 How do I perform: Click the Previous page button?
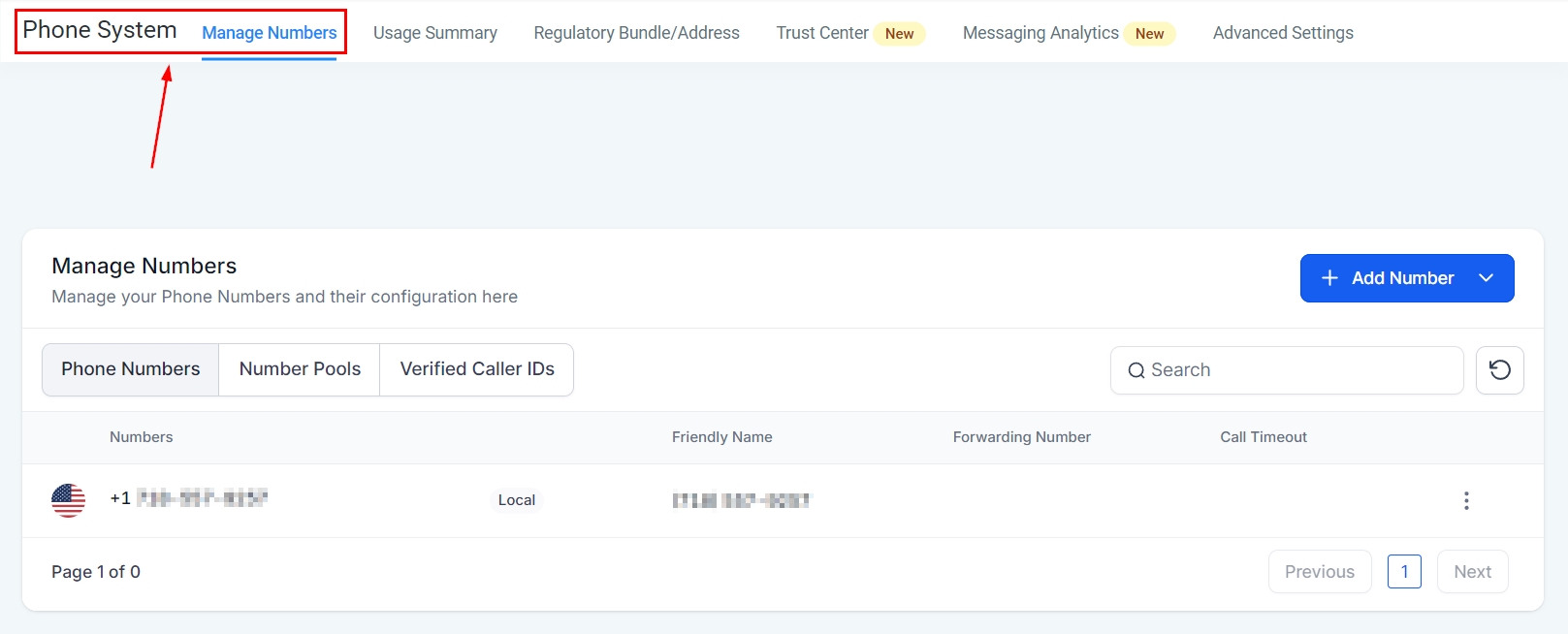(x=1319, y=572)
